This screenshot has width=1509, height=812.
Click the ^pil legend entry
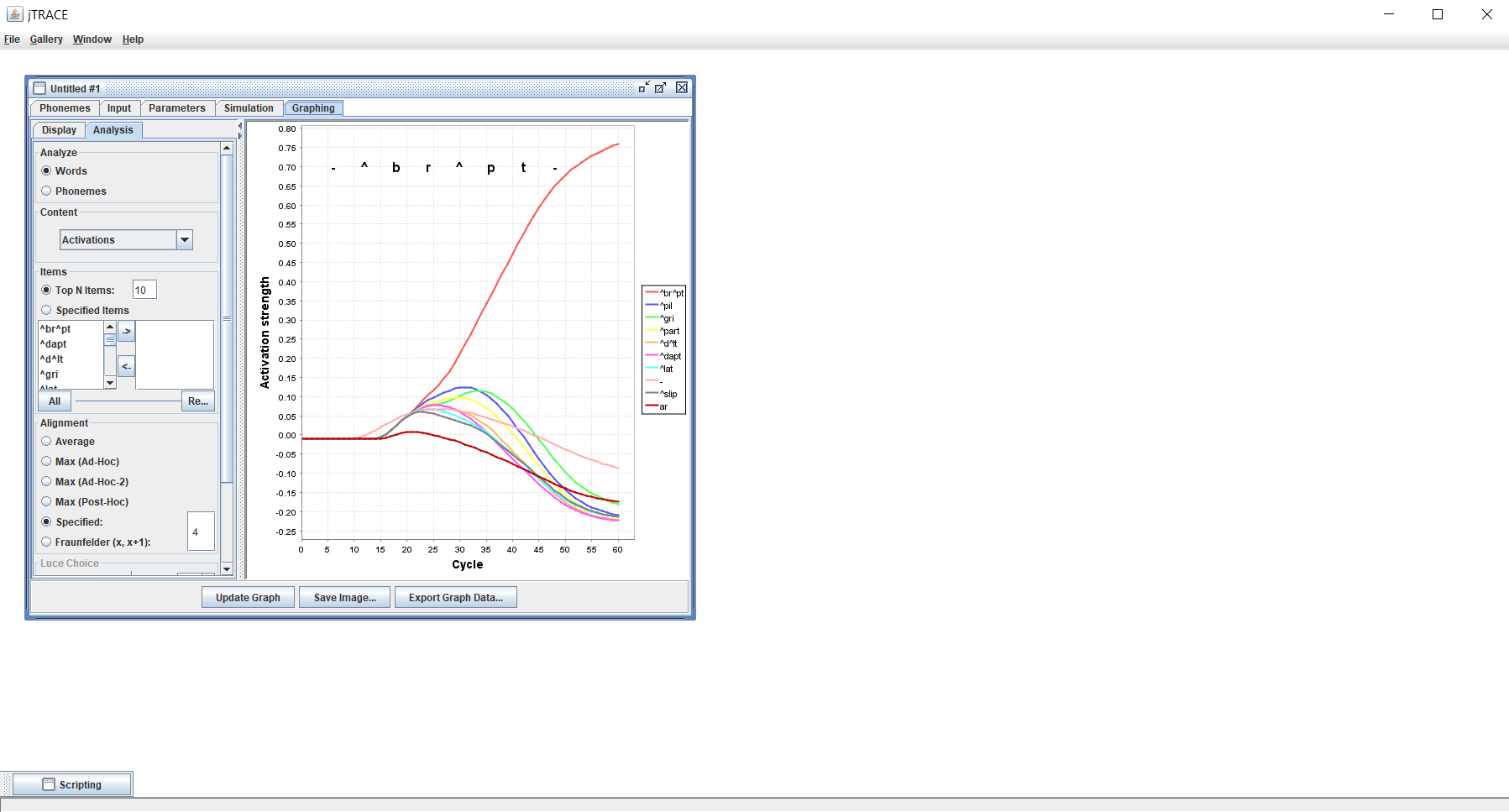(x=659, y=306)
